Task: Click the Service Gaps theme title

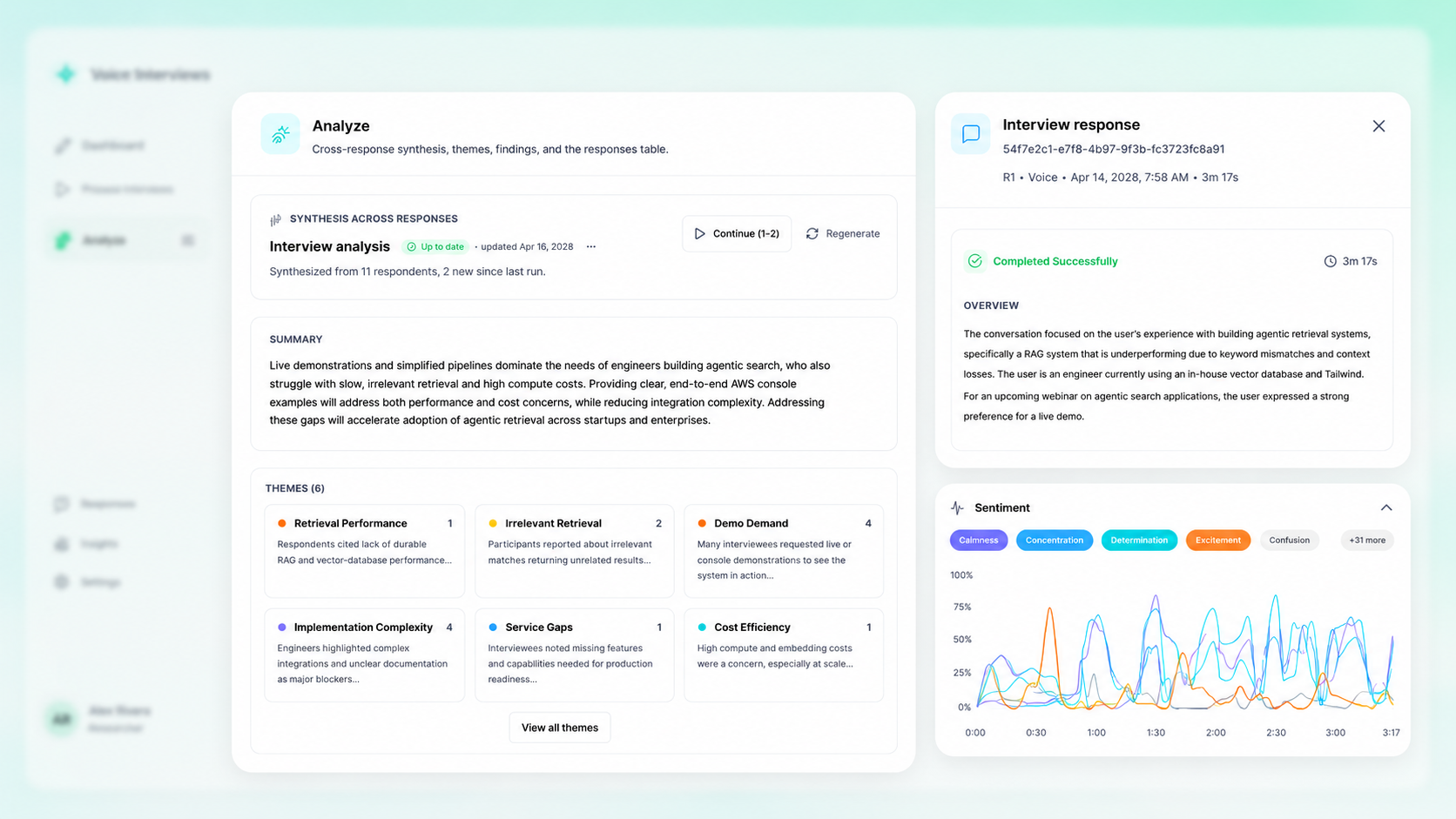Action: click(x=539, y=628)
